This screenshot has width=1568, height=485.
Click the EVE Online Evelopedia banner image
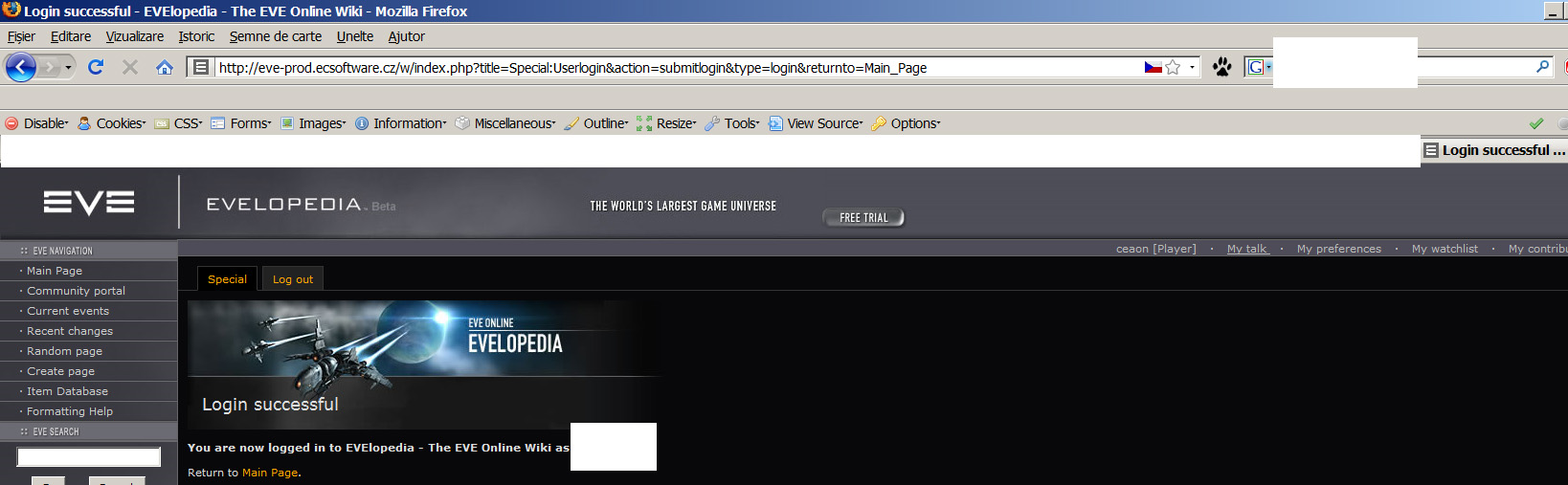click(424, 339)
